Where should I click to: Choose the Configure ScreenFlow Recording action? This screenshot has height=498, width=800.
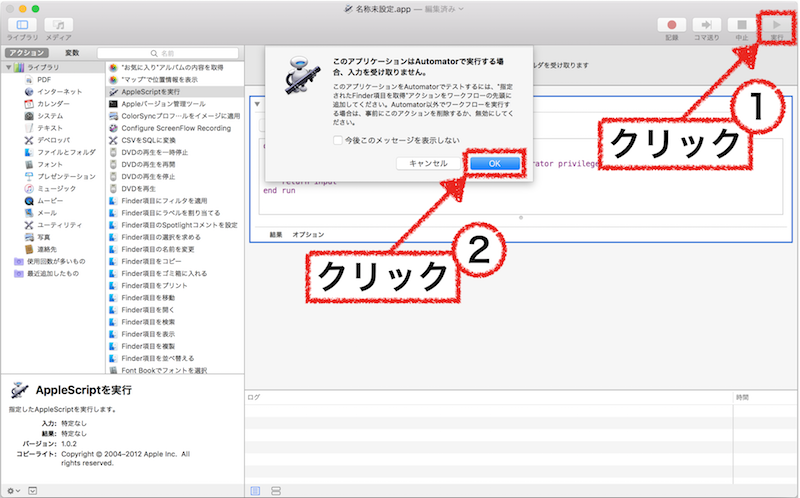click(x=174, y=128)
